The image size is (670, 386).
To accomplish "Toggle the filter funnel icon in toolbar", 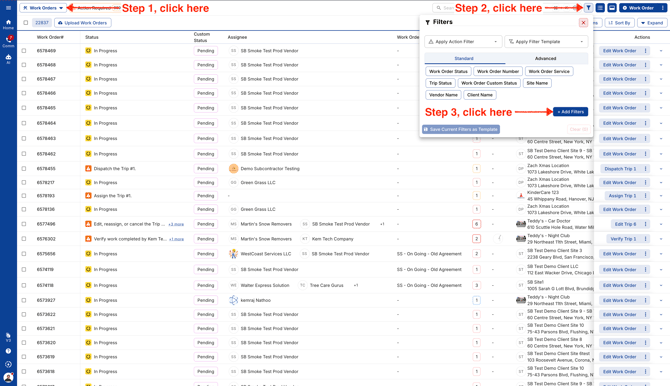I will tap(588, 8).
